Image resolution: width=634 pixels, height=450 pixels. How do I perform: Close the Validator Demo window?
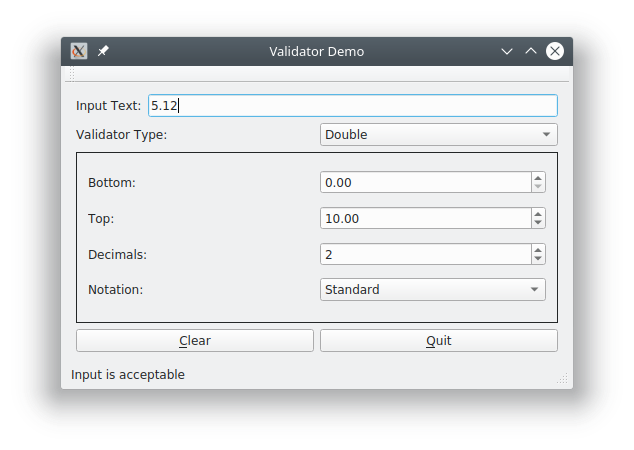[x=555, y=51]
